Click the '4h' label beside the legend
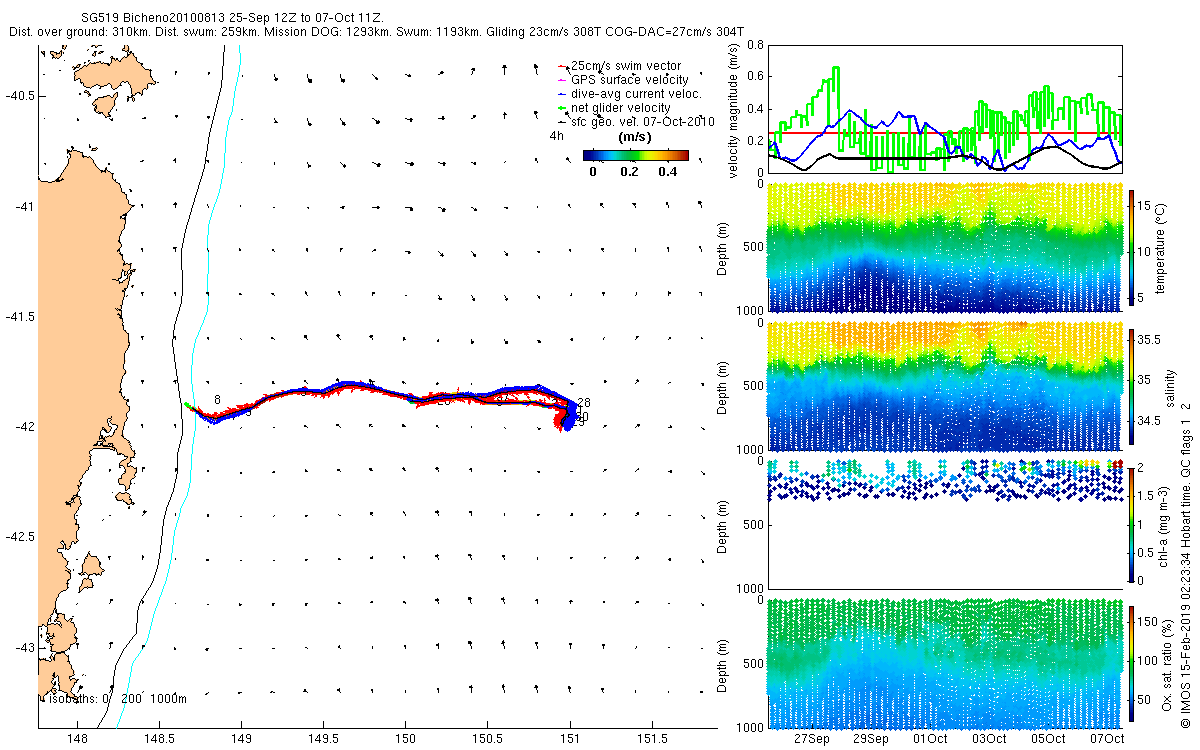The height and width of the screenshot is (750, 1200). tap(557, 135)
